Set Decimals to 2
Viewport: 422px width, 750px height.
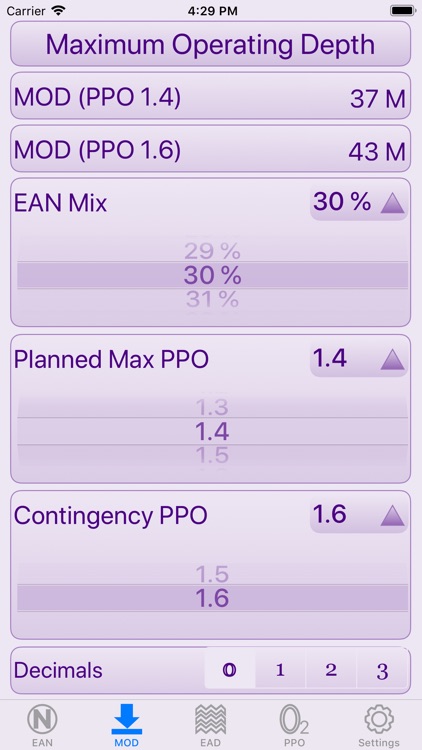331,670
